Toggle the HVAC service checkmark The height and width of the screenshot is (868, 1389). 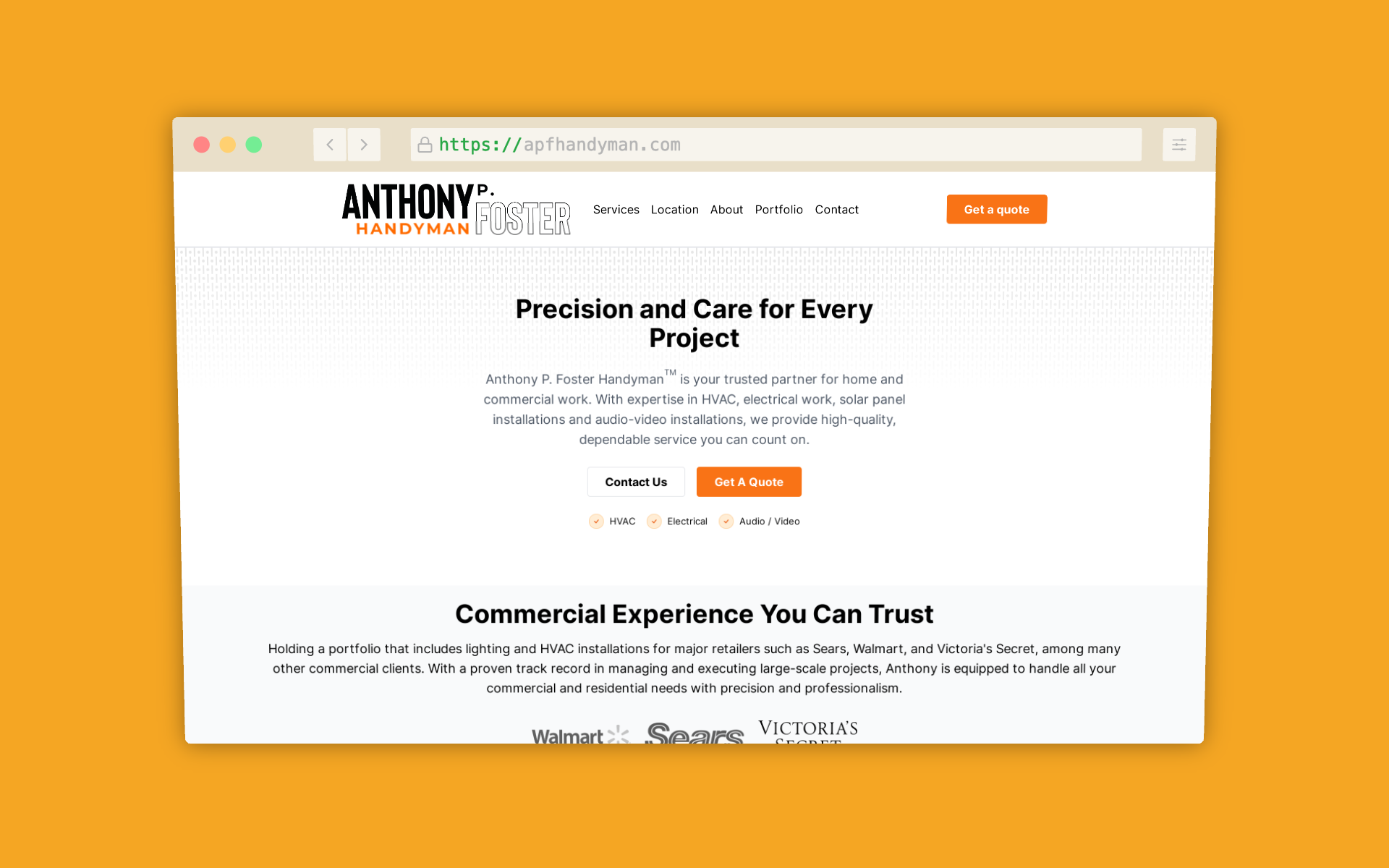pyautogui.click(x=596, y=521)
